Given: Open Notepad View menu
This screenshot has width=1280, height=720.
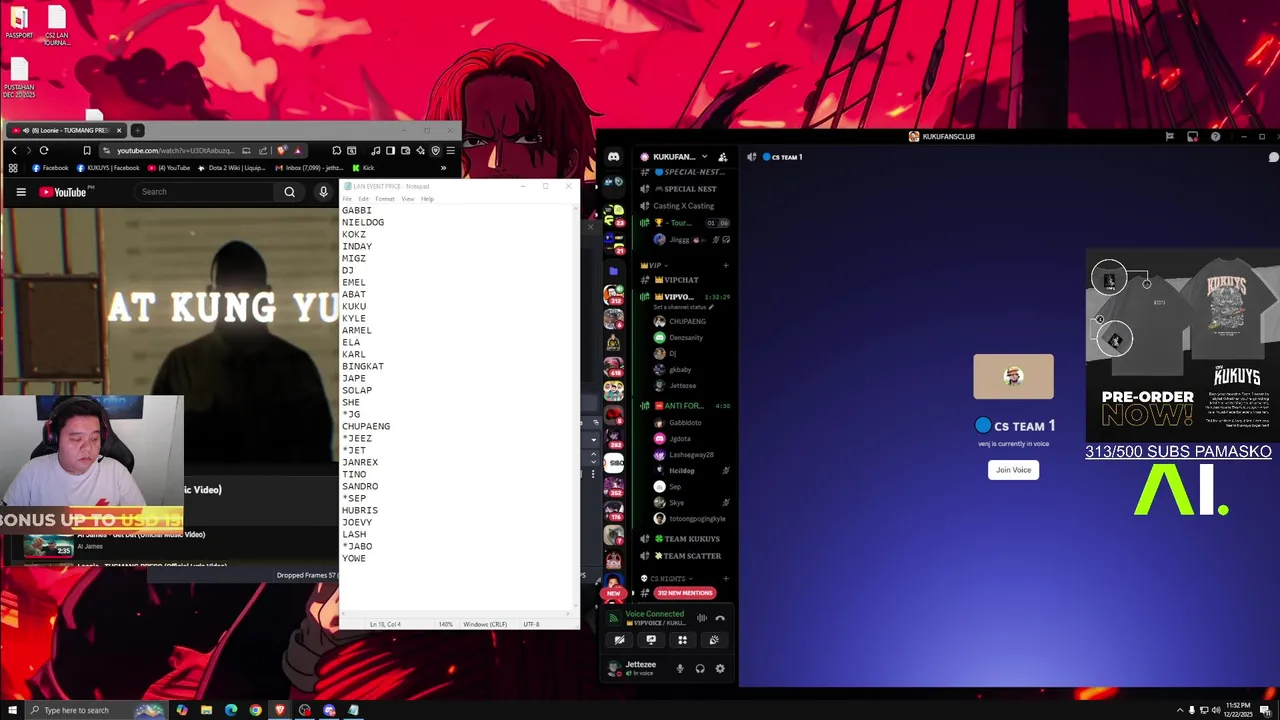Looking at the screenshot, I should click(408, 199).
